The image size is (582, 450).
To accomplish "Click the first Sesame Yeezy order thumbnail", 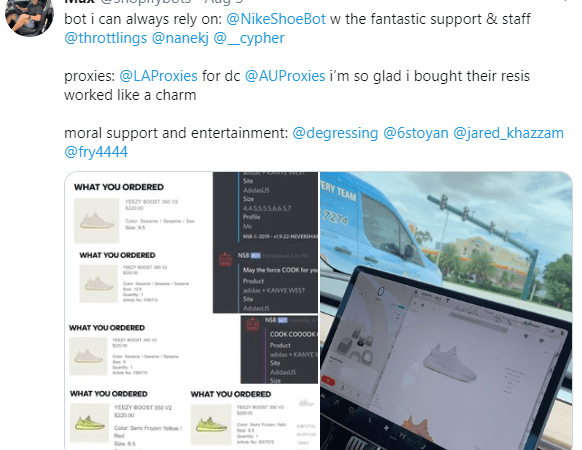I will 97,221.
